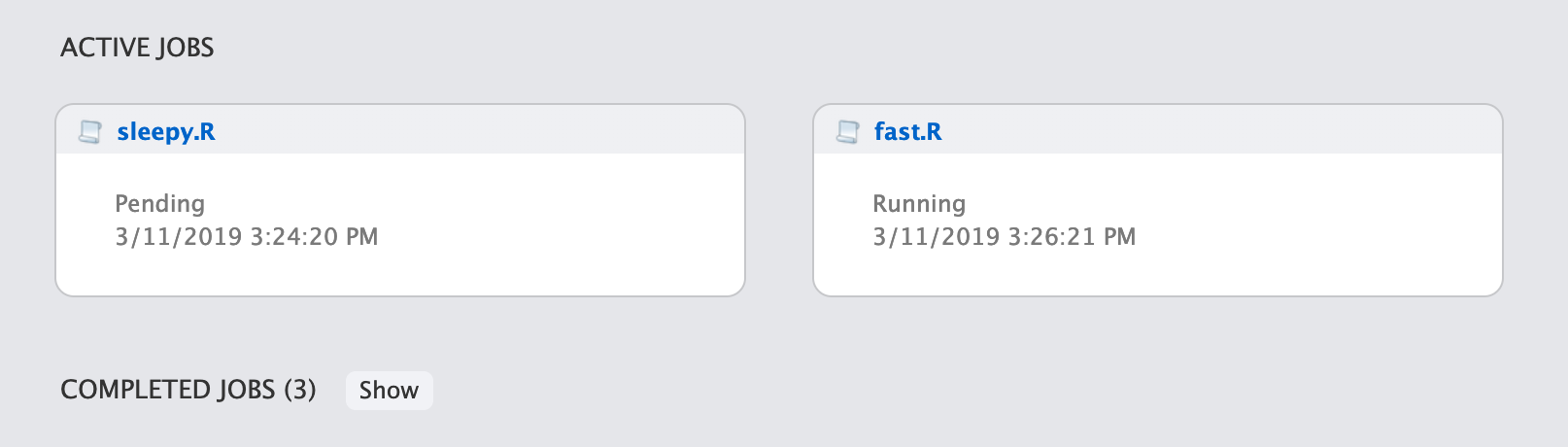This screenshot has height=447, width=1568.
Task: Click the ACTIVE JOBS heading
Action: pyautogui.click(x=137, y=48)
